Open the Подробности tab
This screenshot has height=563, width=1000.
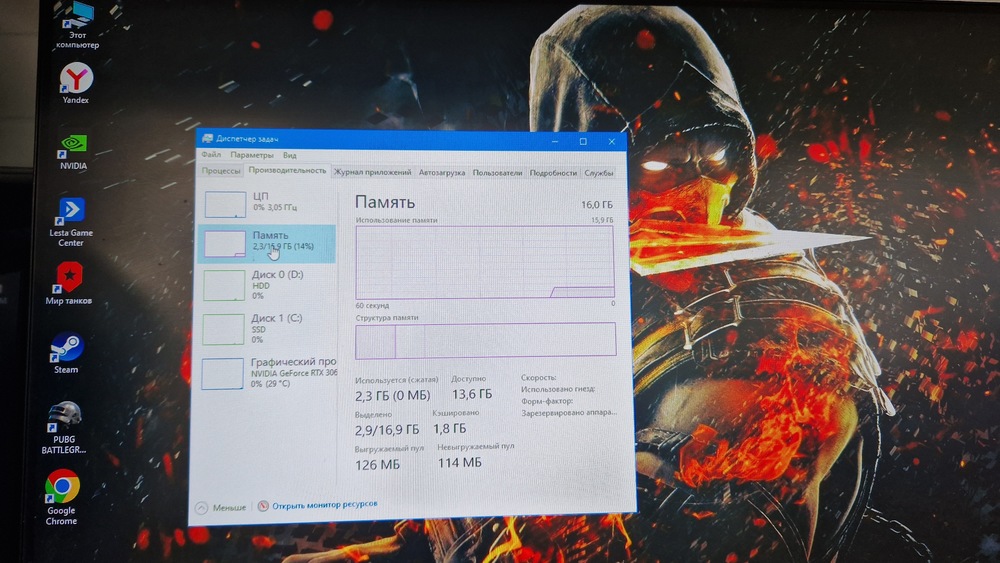point(553,172)
